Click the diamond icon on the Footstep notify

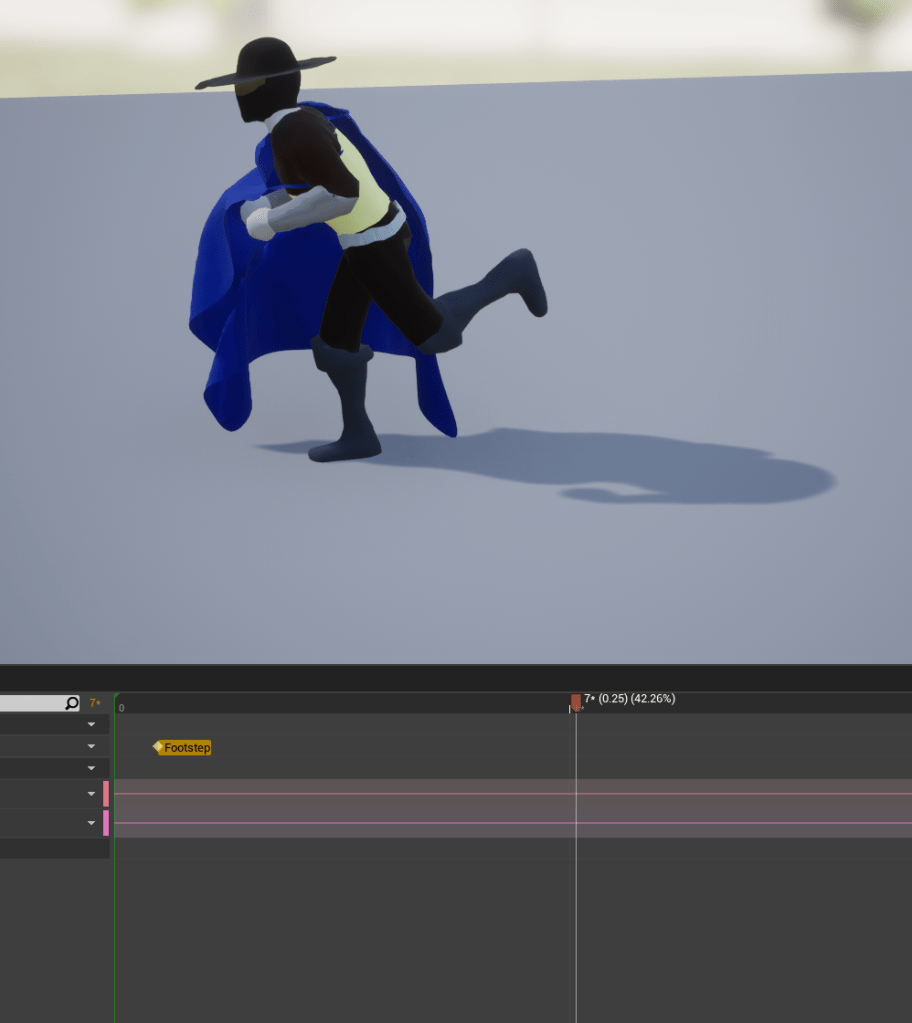[158, 747]
